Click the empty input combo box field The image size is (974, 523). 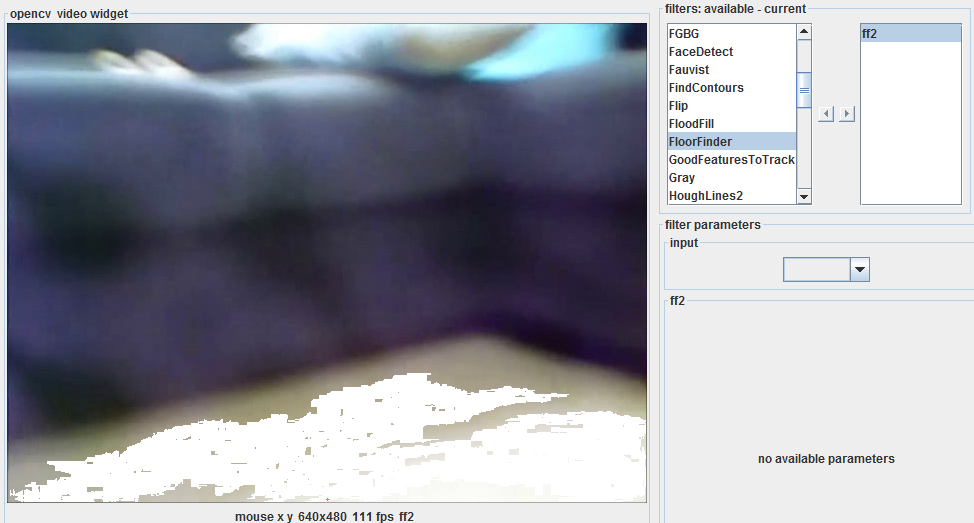817,270
